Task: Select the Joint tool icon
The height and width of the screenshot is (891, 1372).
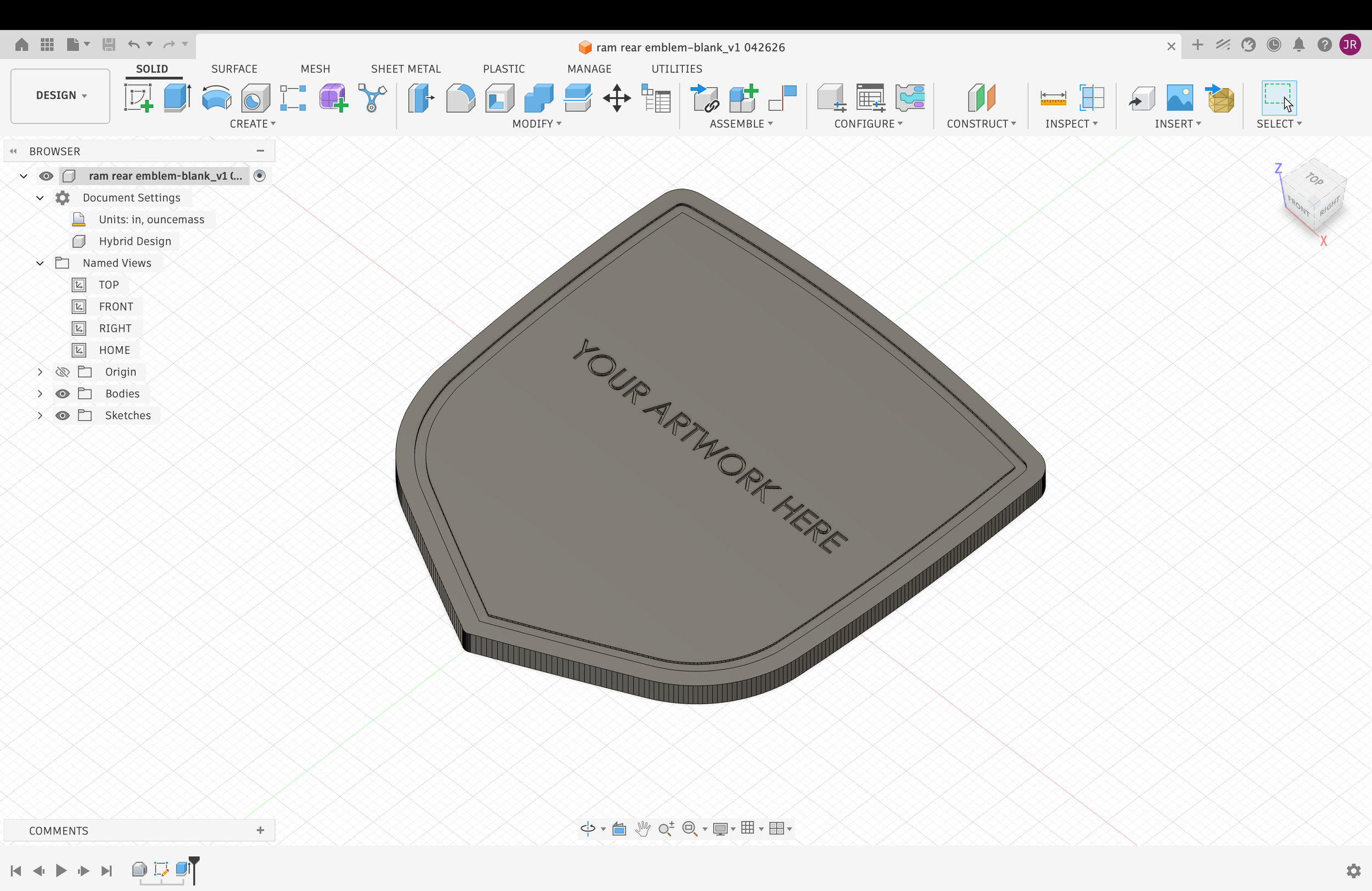Action: (782, 98)
